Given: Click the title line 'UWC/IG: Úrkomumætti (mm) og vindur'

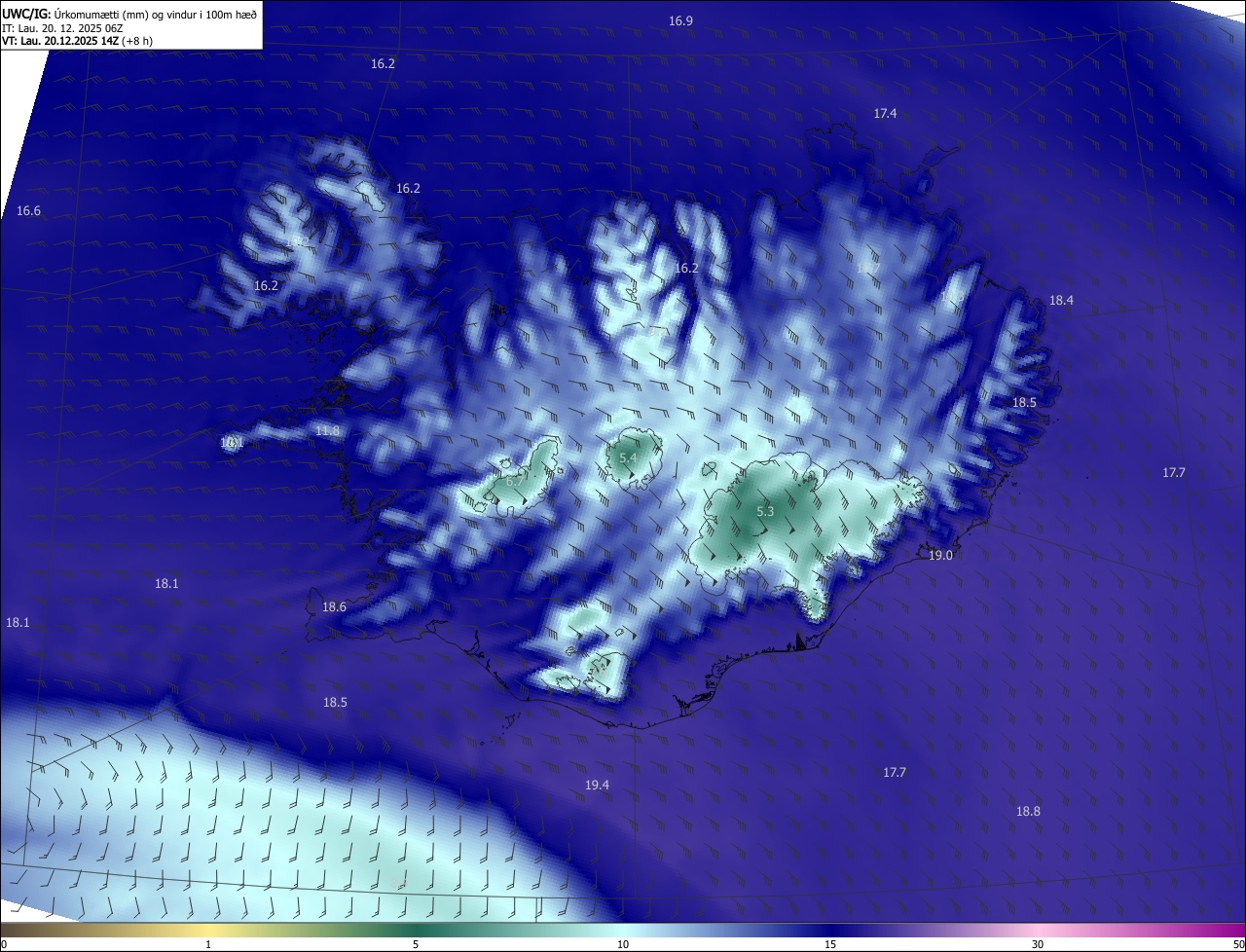Looking at the screenshot, I should pos(129,14).
